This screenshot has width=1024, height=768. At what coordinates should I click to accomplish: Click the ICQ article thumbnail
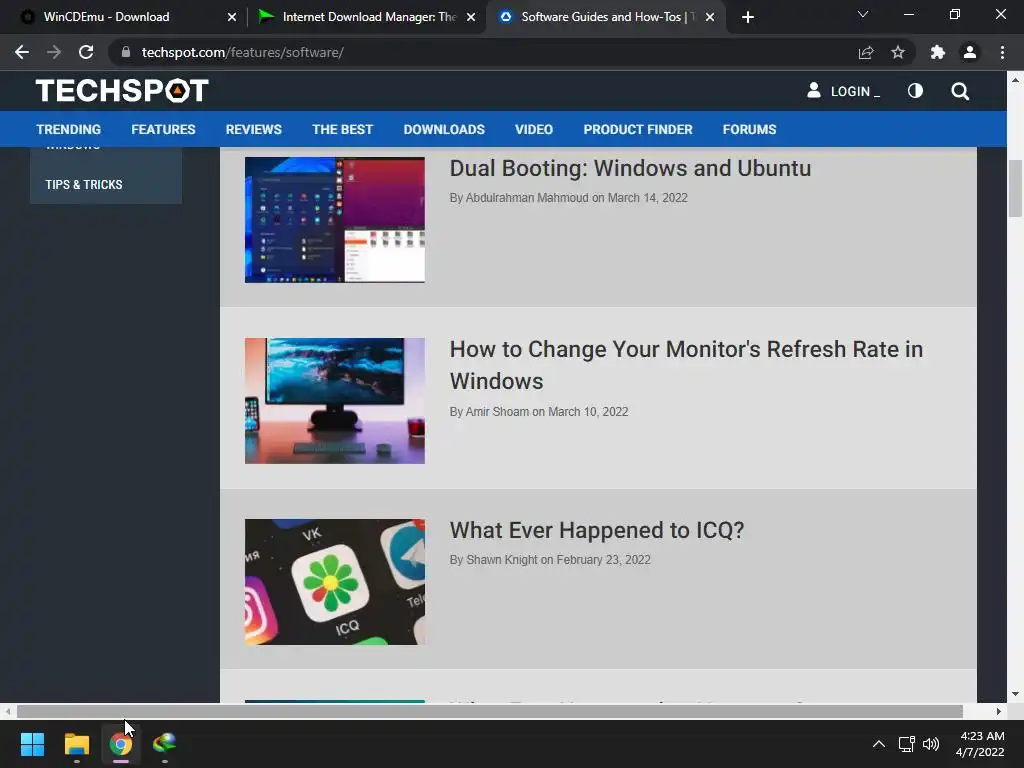335,582
